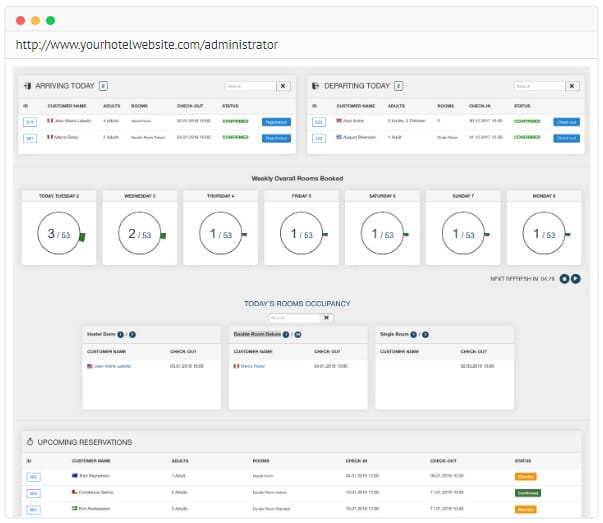
Task: Click flag beside Marco Rossi in Double Room Deluxe
Action: (x=237, y=366)
